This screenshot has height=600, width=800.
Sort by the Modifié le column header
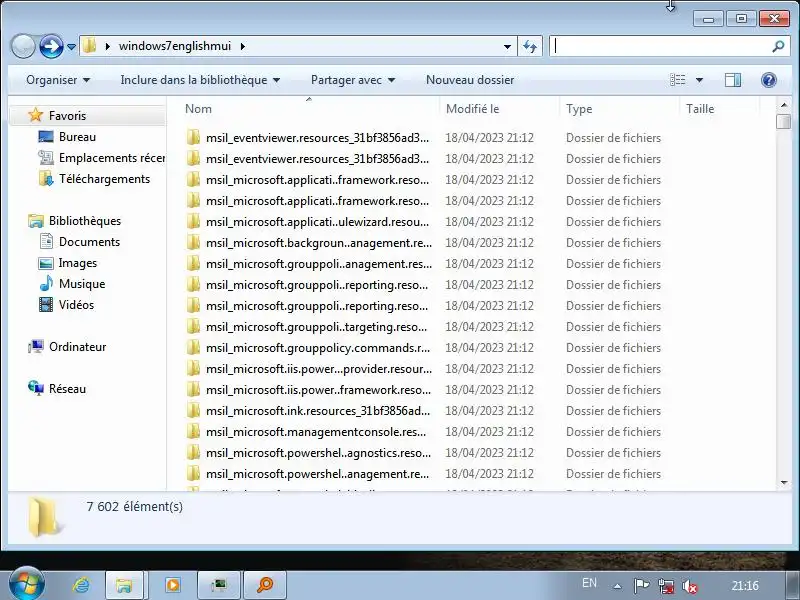click(x=499, y=109)
